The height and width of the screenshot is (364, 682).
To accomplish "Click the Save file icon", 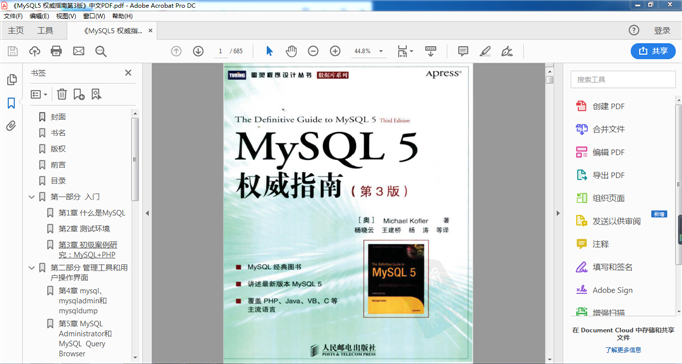I will point(13,51).
